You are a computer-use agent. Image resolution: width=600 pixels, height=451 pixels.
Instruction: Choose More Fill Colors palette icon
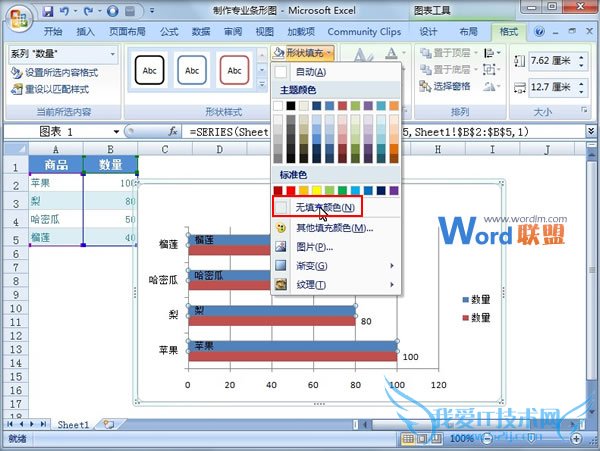pyautogui.click(x=281, y=228)
